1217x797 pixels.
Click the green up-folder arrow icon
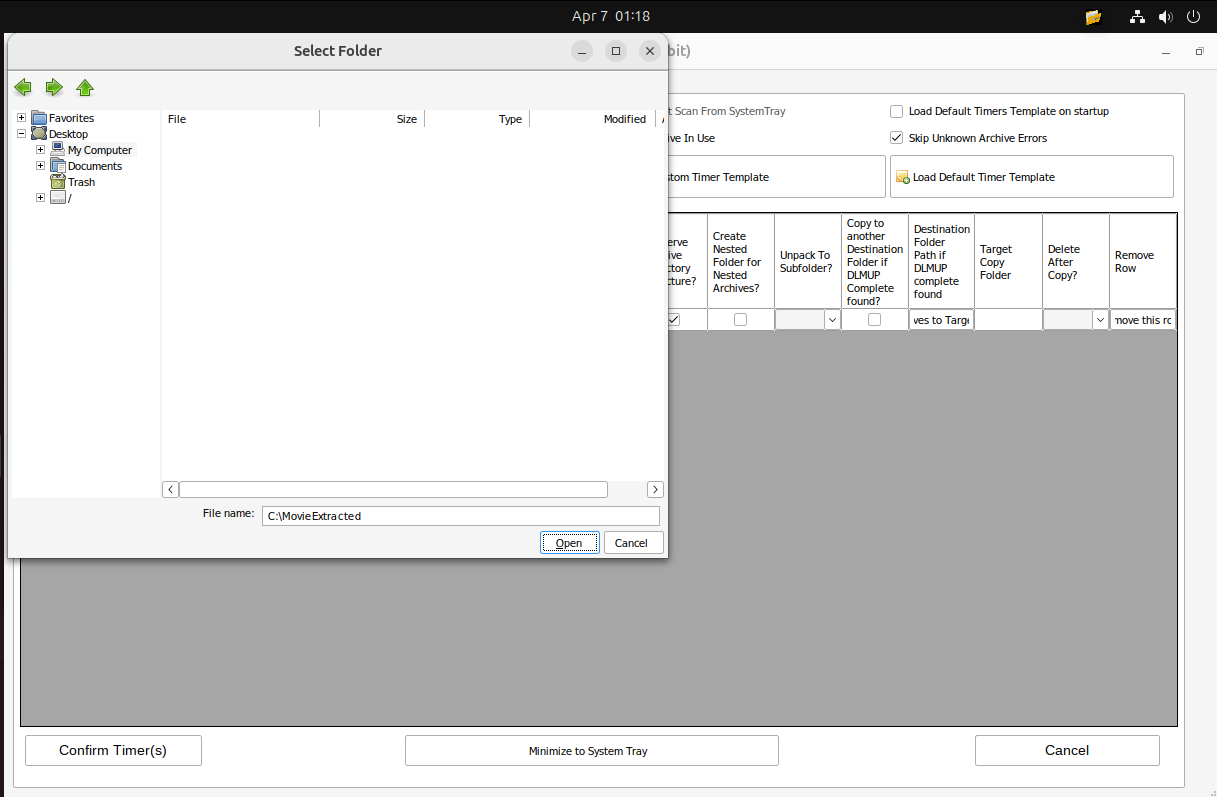point(85,88)
